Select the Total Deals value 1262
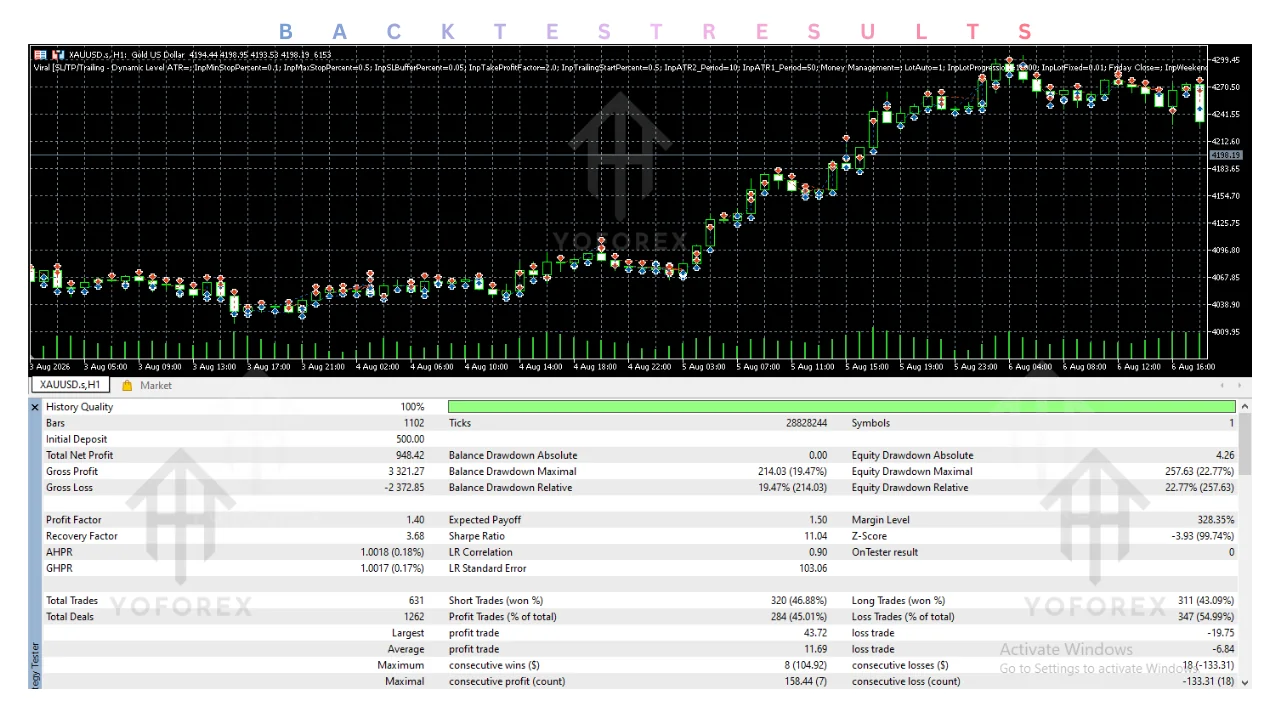This screenshot has height=720, width=1280. (x=414, y=617)
